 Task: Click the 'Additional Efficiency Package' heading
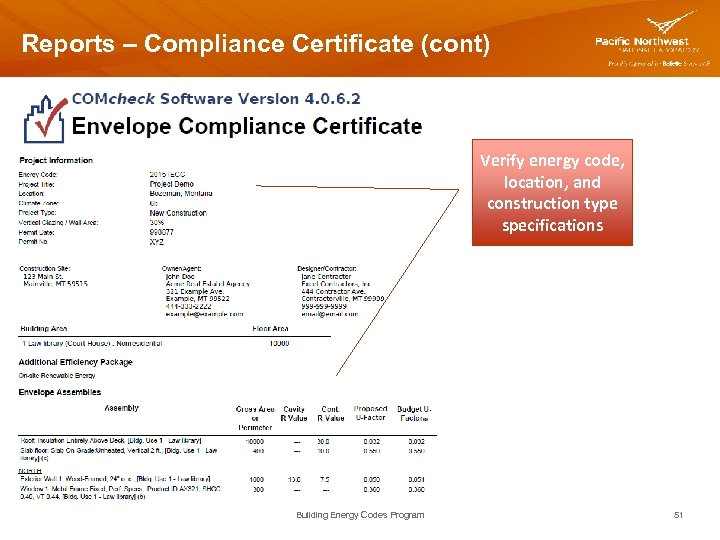(x=76, y=362)
